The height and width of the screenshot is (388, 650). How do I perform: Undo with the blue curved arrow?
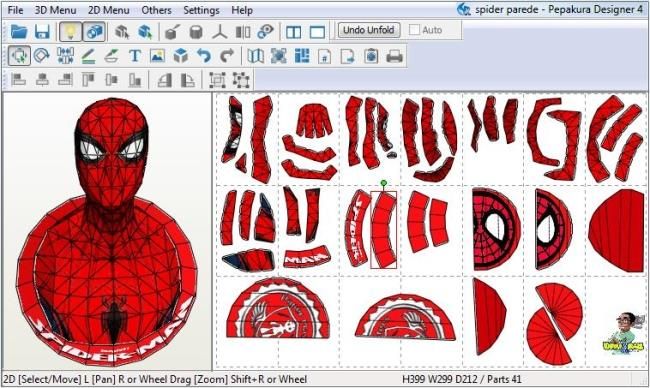click(x=204, y=56)
